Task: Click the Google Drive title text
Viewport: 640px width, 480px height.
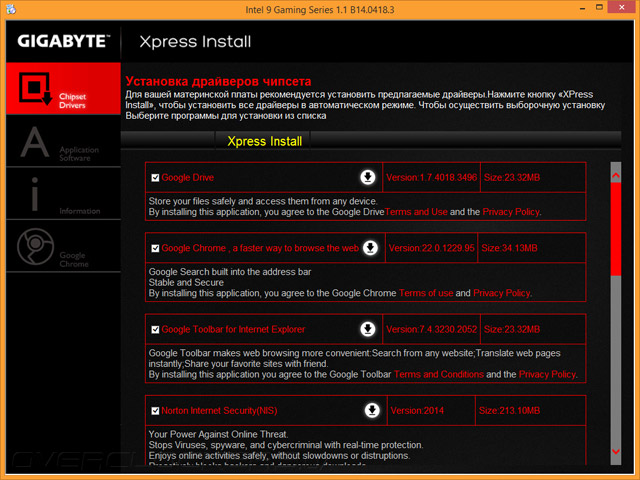Action: (187, 178)
